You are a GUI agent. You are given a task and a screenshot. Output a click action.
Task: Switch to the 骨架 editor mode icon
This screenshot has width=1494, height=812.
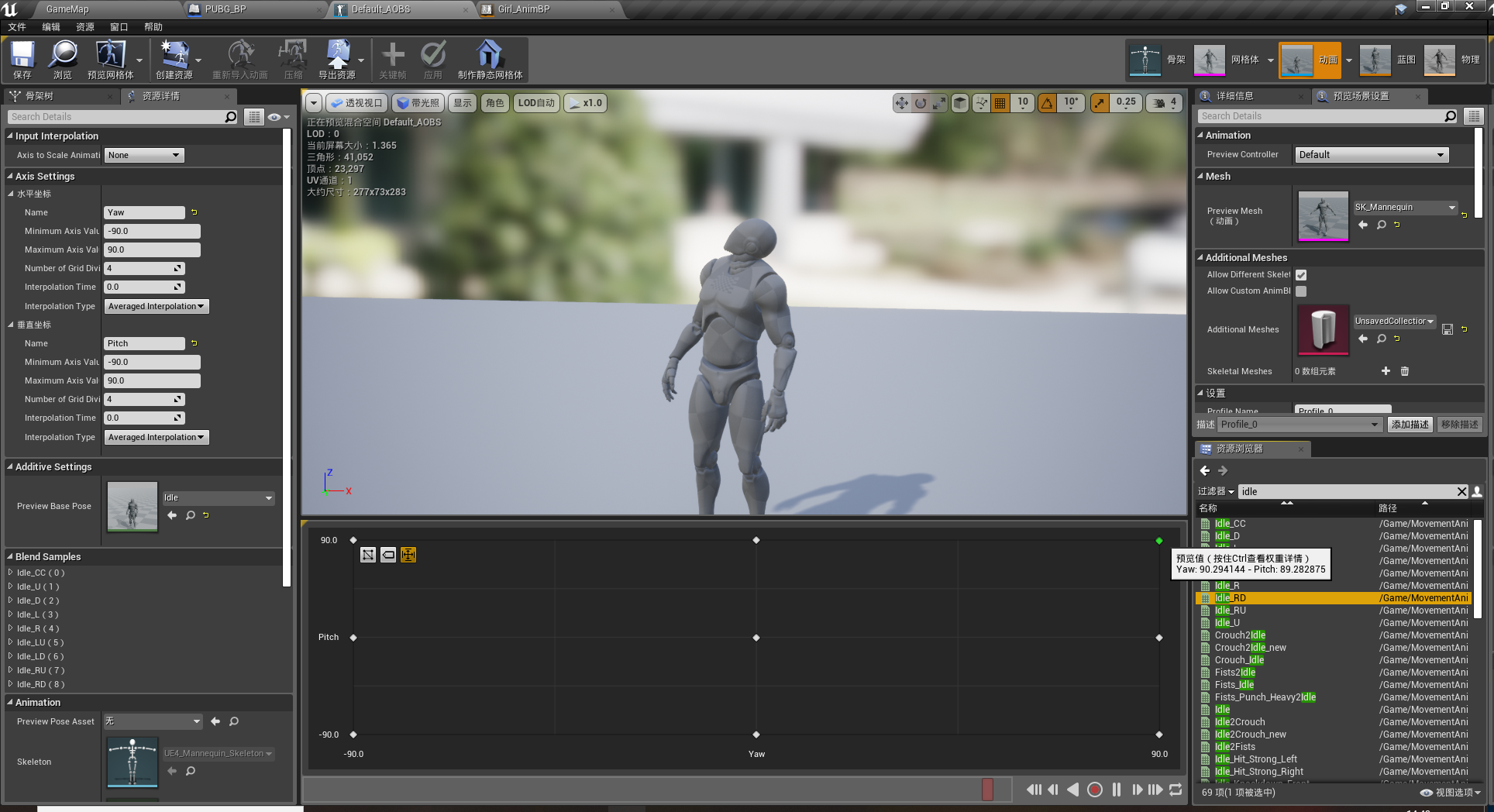tap(1145, 59)
